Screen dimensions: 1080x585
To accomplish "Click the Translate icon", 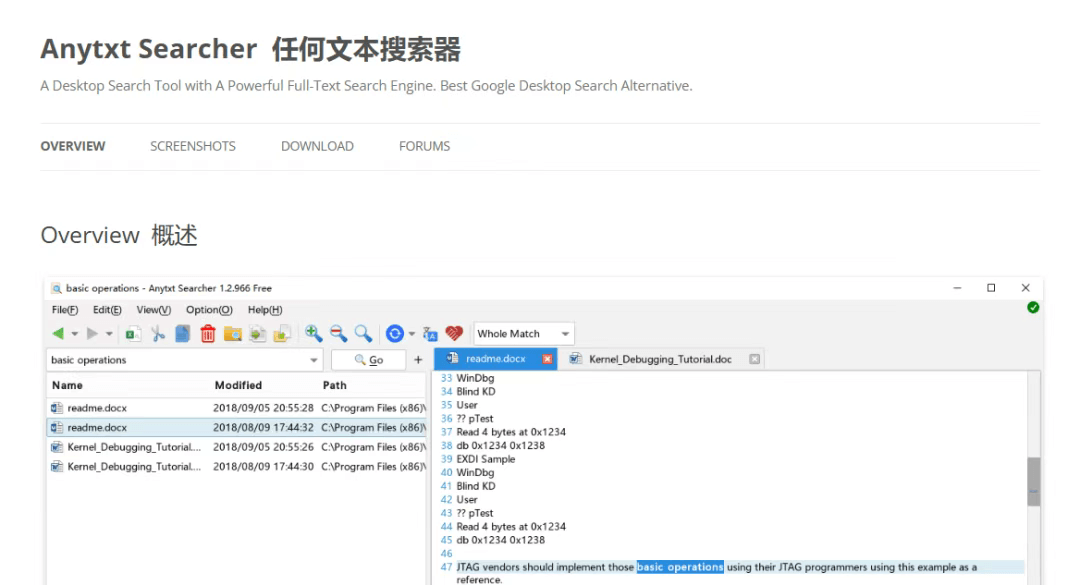I will [x=430, y=334].
